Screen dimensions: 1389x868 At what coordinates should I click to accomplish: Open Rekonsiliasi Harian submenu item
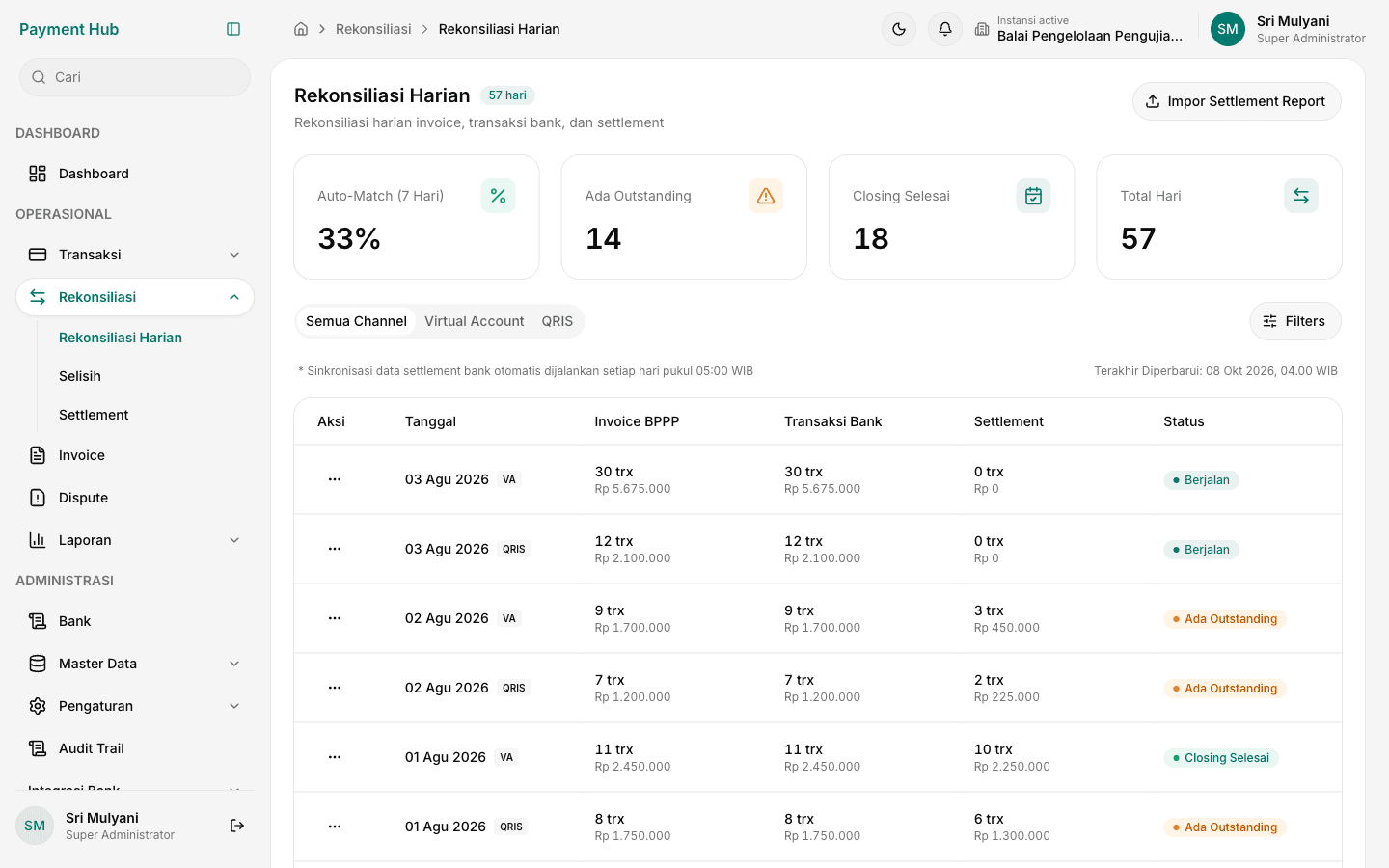(121, 338)
